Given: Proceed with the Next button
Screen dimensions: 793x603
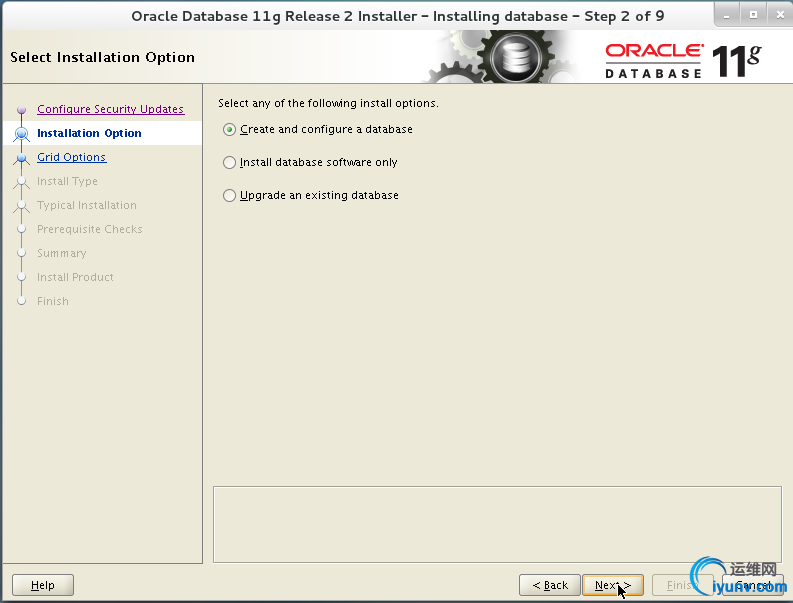Looking at the screenshot, I should coord(613,585).
